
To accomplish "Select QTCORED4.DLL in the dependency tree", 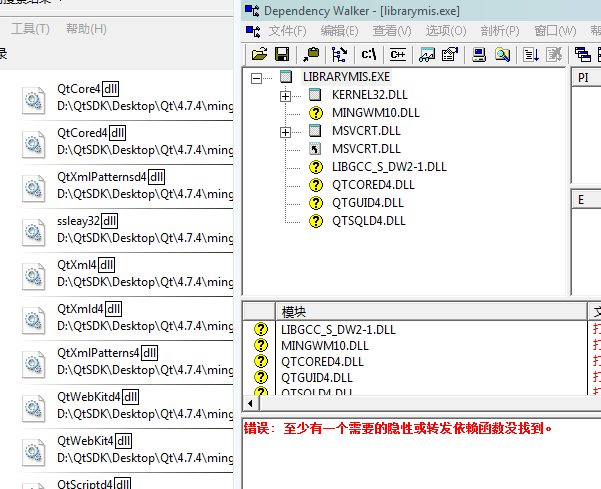I will point(373,185).
